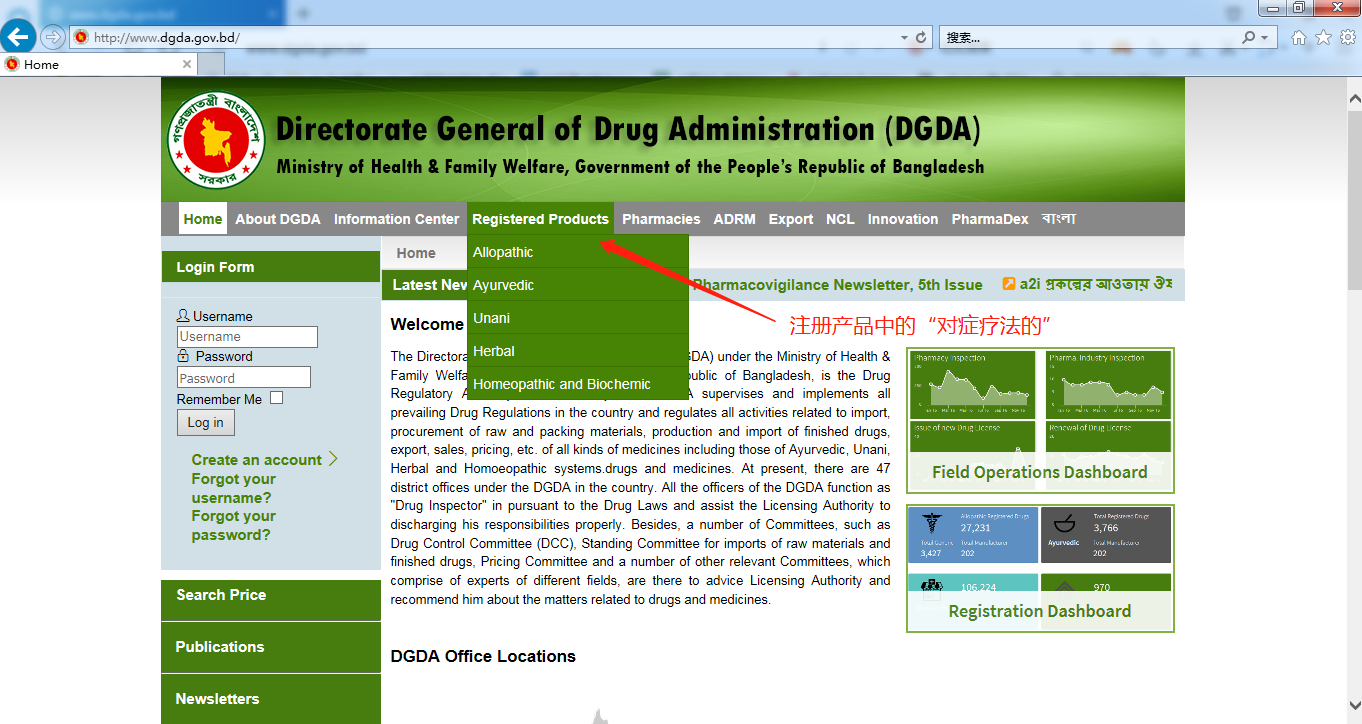Refresh the page with the reload icon
This screenshot has width=1362, height=724.
[x=921, y=37]
